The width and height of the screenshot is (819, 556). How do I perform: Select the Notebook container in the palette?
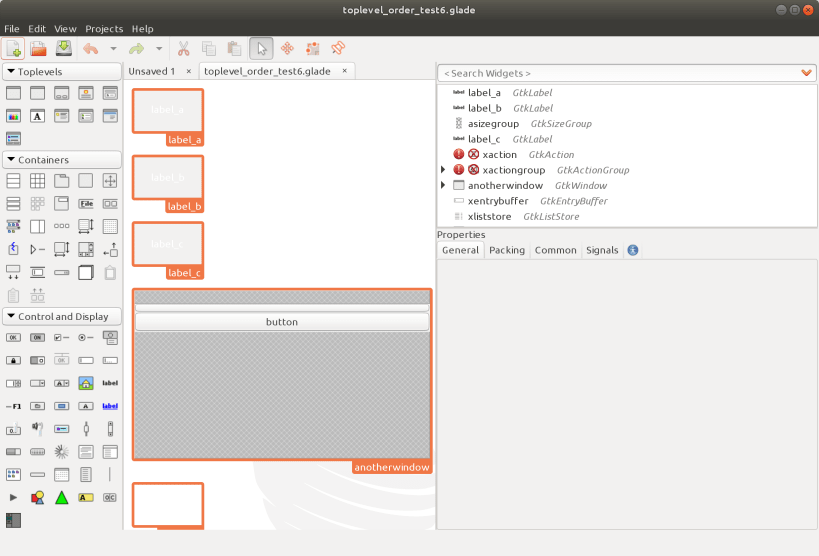[x=62, y=181]
